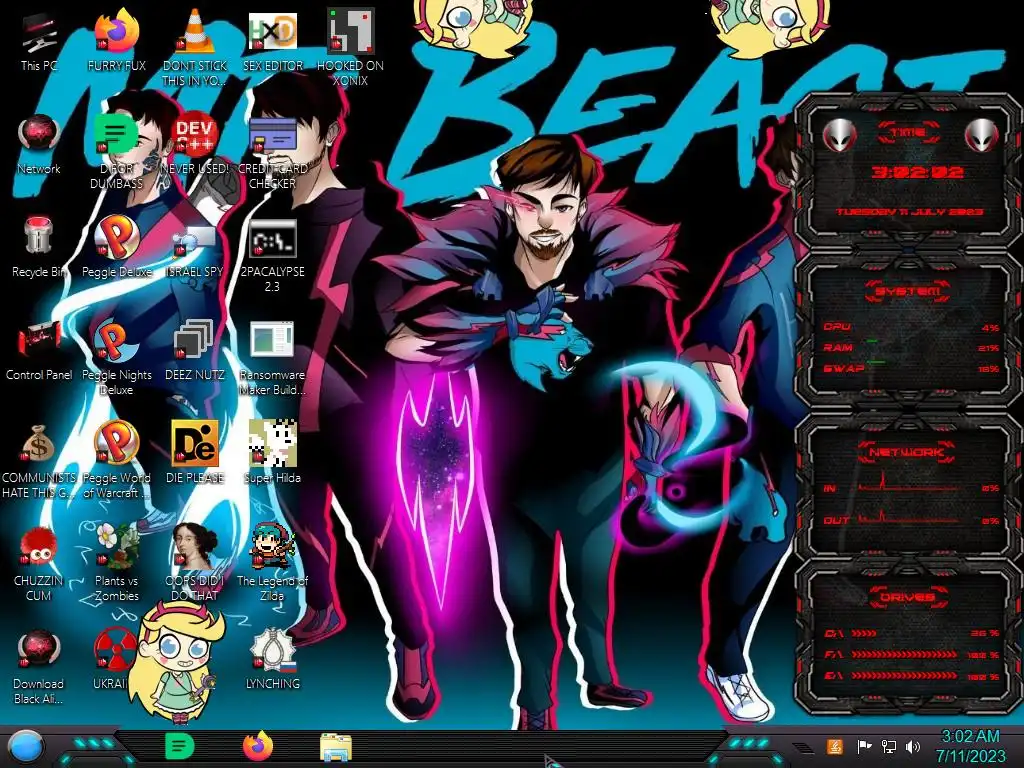1024x768 pixels.
Task: Click the DRIVES widget header
Action: click(x=906, y=597)
